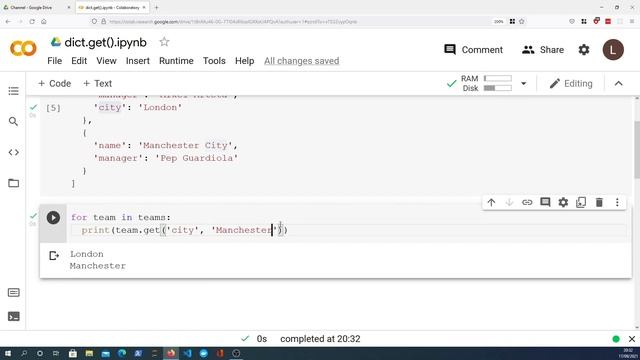Close the execution status bar
This screenshot has height=360, width=640.
pyautogui.click(x=631, y=339)
